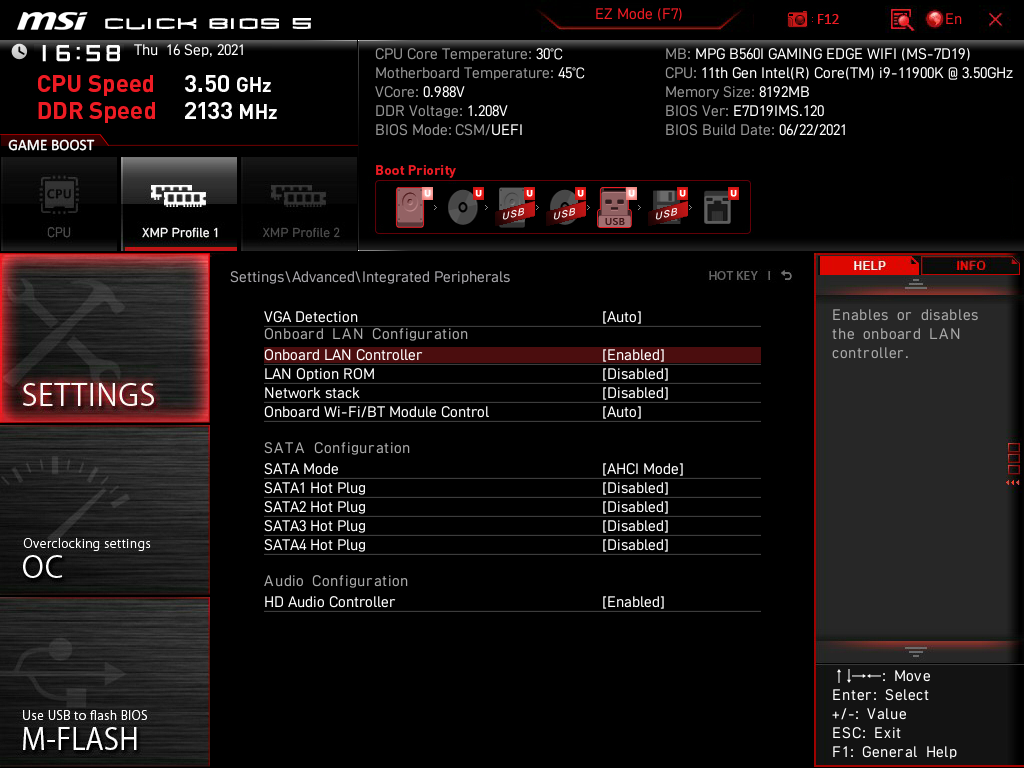Enable XMP Profile 1
Viewport: 1024px width, 768px height.
(x=179, y=204)
